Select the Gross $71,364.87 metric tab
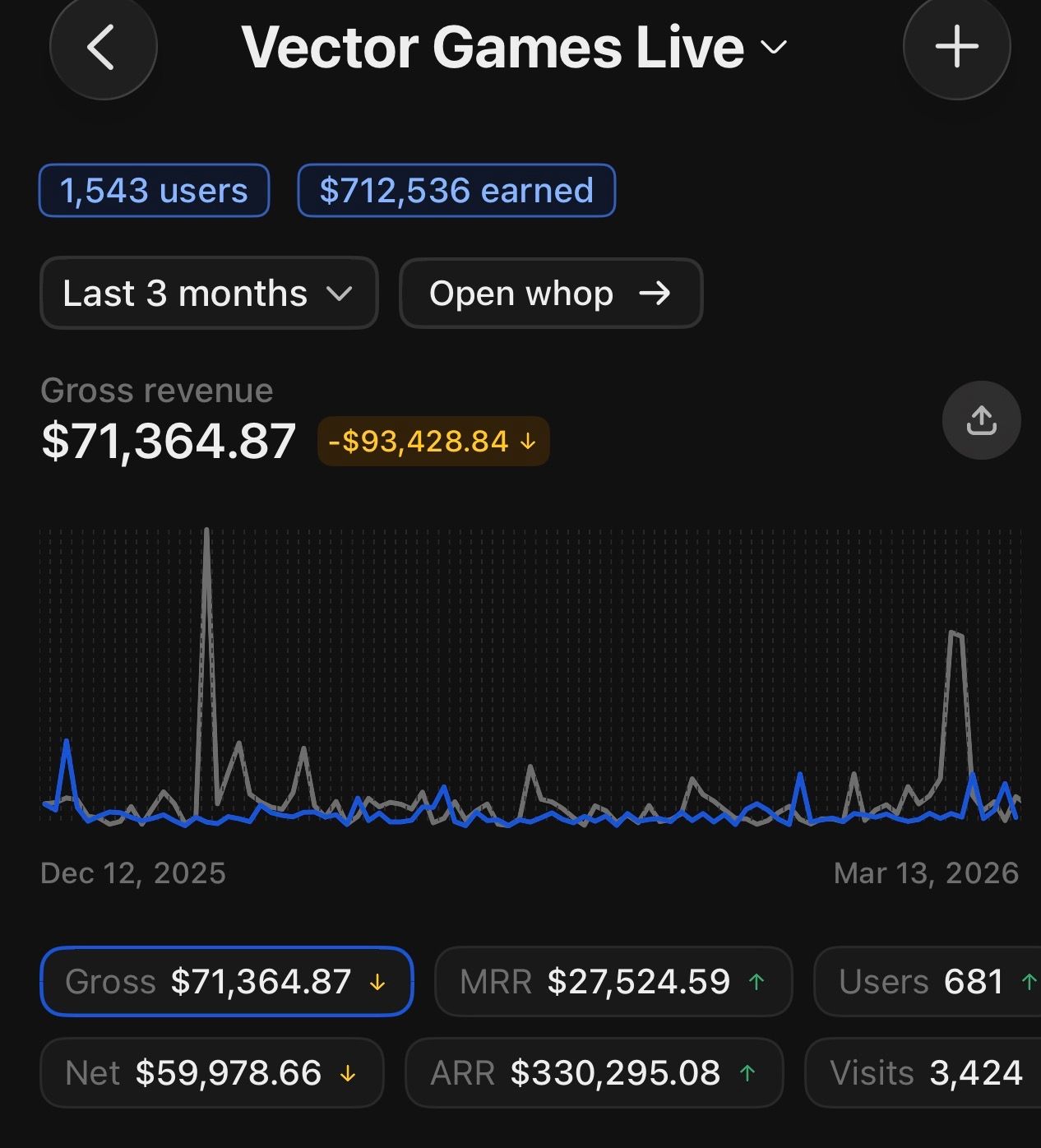The width and height of the screenshot is (1041, 1148). (x=226, y=981)
